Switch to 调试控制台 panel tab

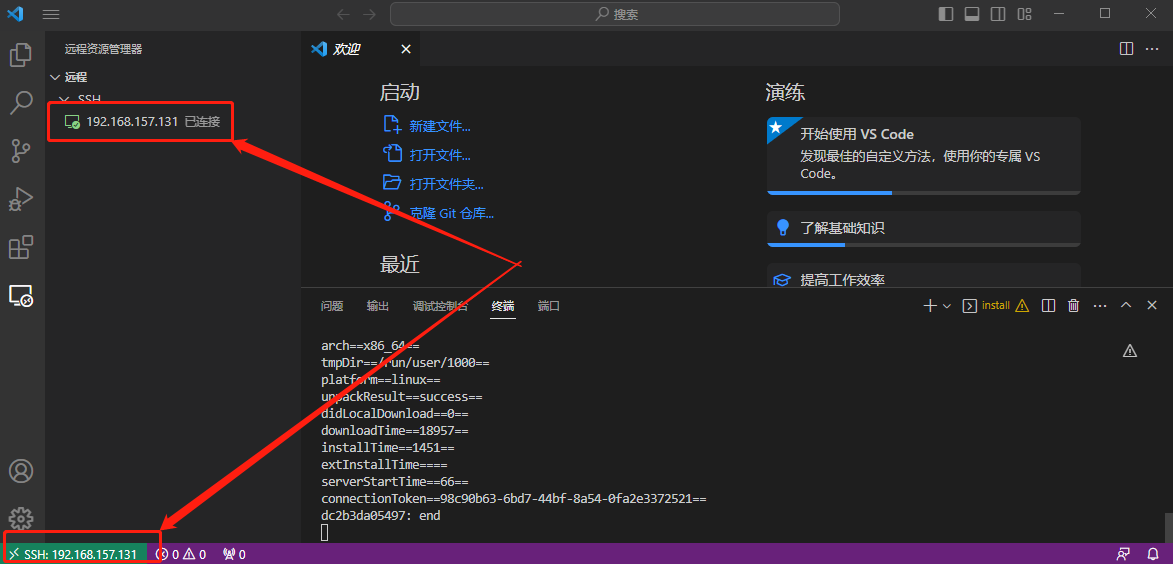(441, 306)
